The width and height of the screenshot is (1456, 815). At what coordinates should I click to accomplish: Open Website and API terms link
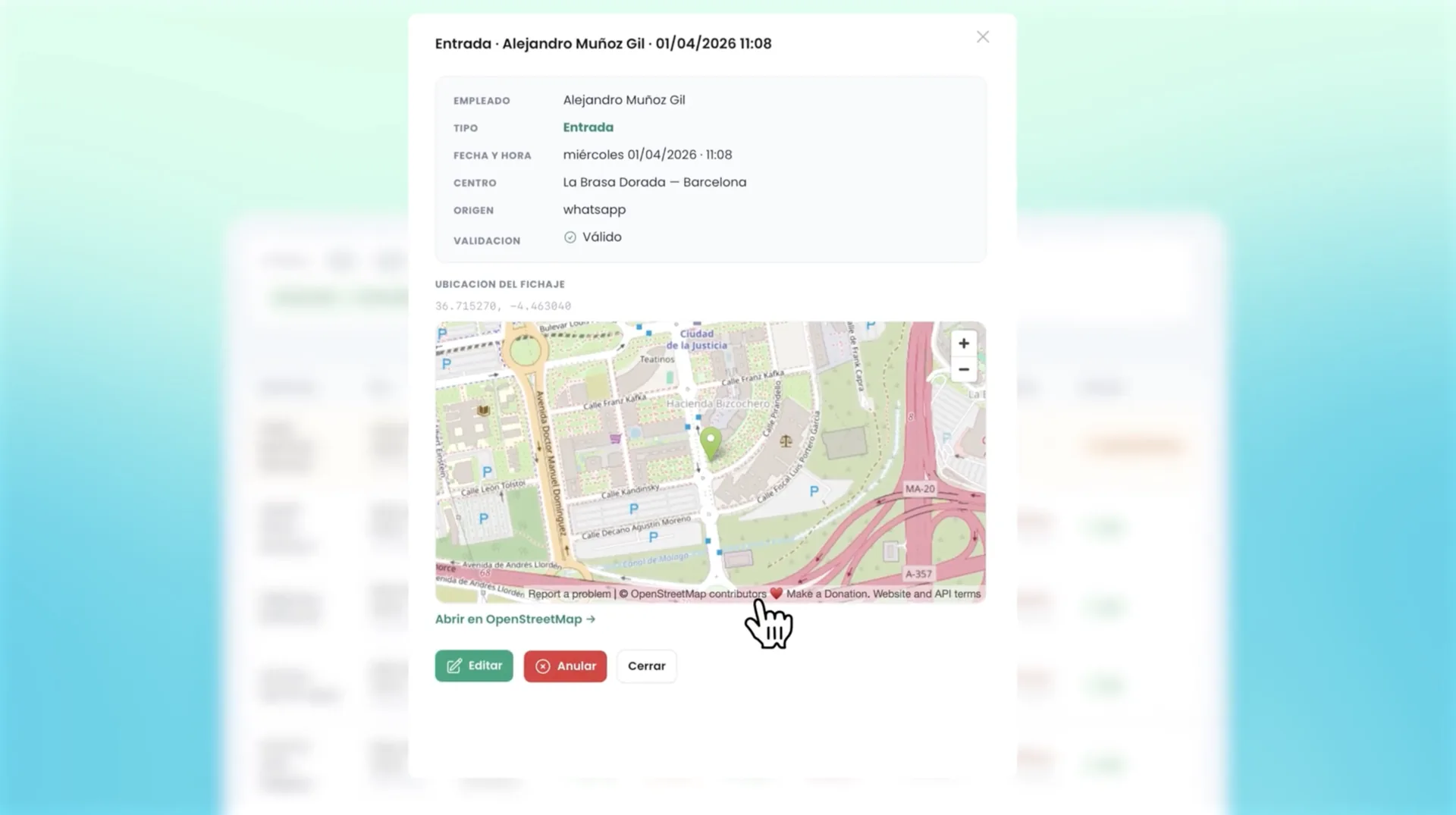tap(927, 594)
